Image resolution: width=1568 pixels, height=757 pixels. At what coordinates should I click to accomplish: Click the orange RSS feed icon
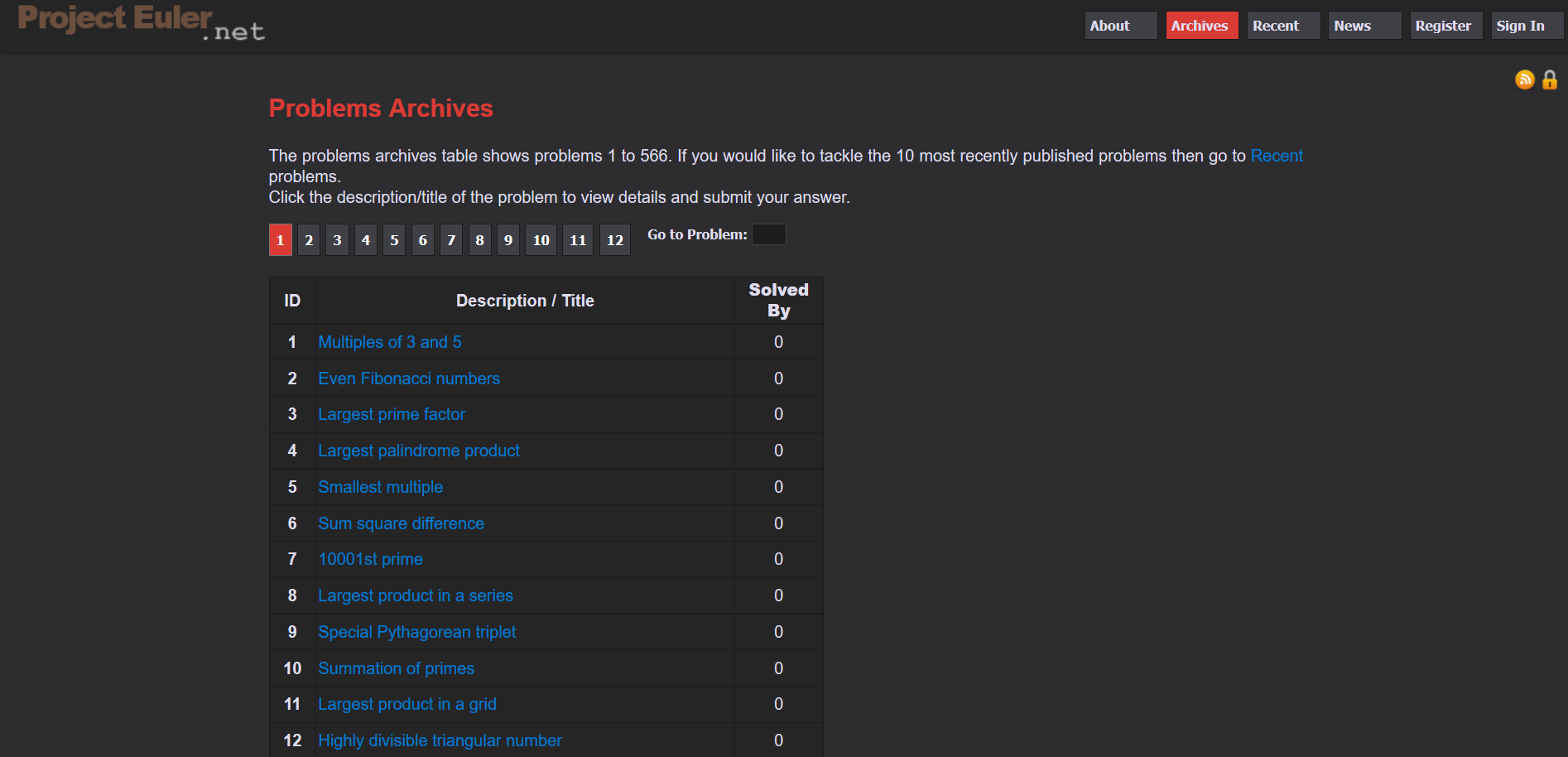(1524, 80)
